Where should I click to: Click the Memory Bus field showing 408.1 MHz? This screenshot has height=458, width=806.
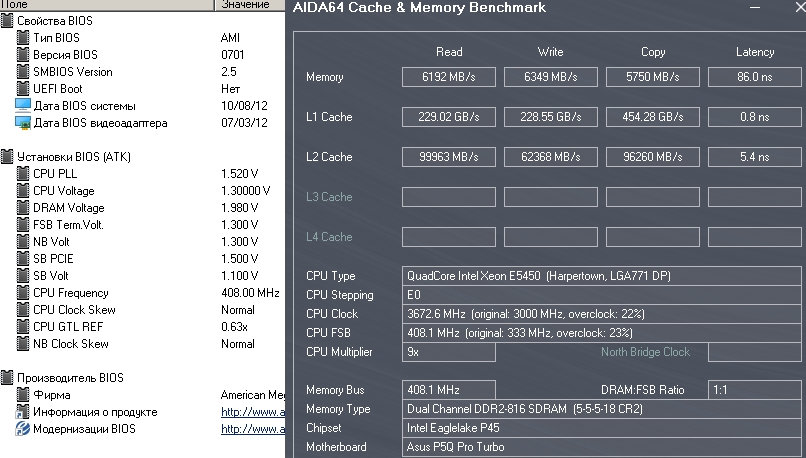(449, 390)
